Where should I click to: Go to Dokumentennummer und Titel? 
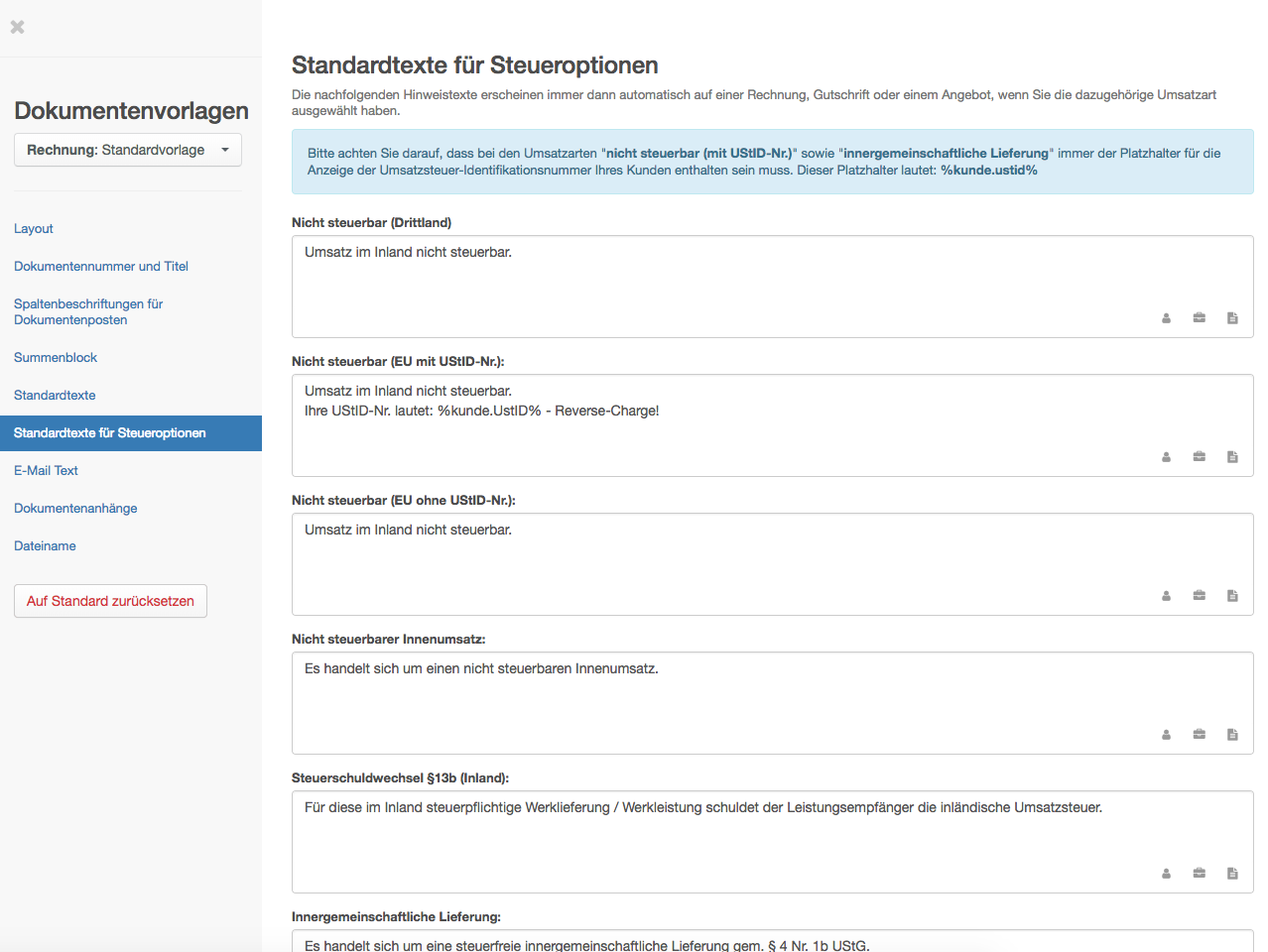(x=101, y=267)
